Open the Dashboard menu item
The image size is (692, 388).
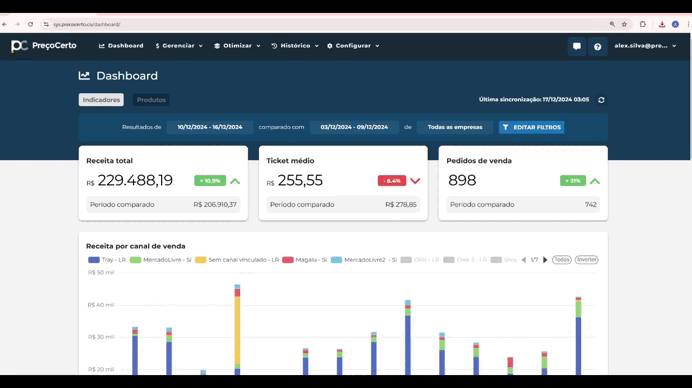pyautogui.click(x=121, y=46)
